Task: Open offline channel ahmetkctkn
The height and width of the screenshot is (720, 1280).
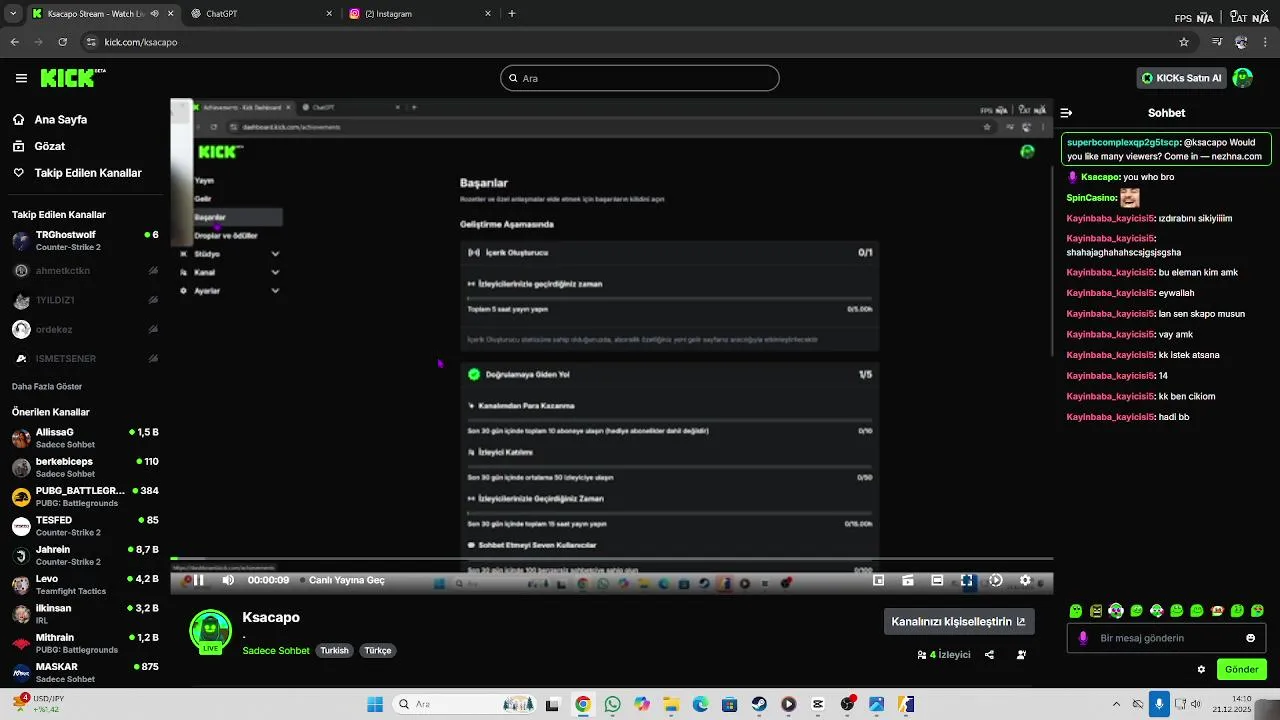Action: tap(85, 270)
